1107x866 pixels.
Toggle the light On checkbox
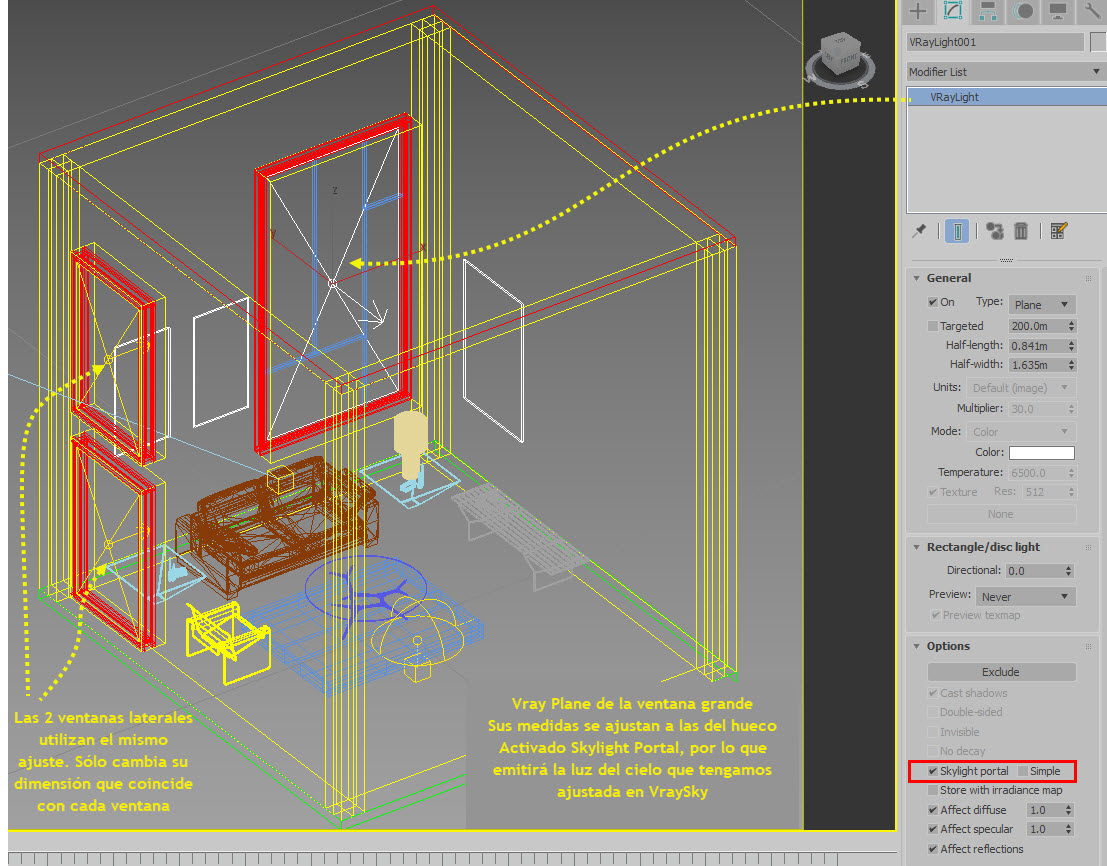click(932, 302)
